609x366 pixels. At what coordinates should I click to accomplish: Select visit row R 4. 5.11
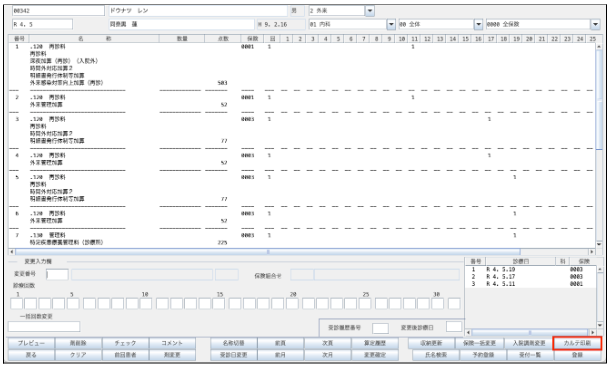click(531, 284)
